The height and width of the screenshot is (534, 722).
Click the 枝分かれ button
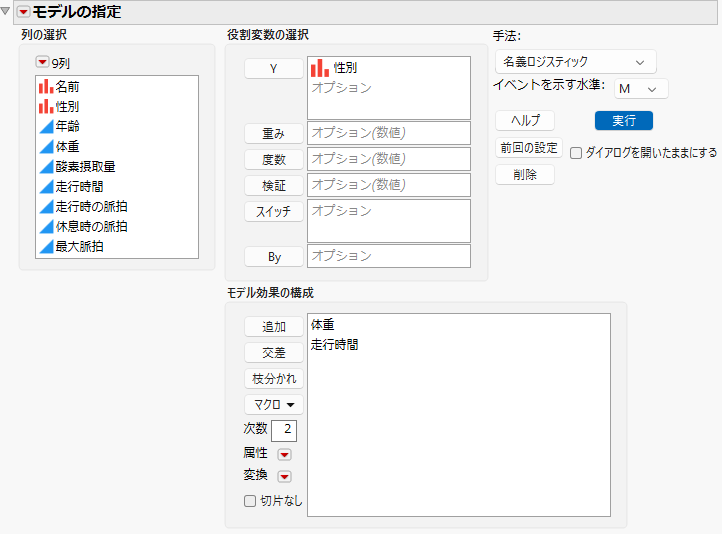274,379
